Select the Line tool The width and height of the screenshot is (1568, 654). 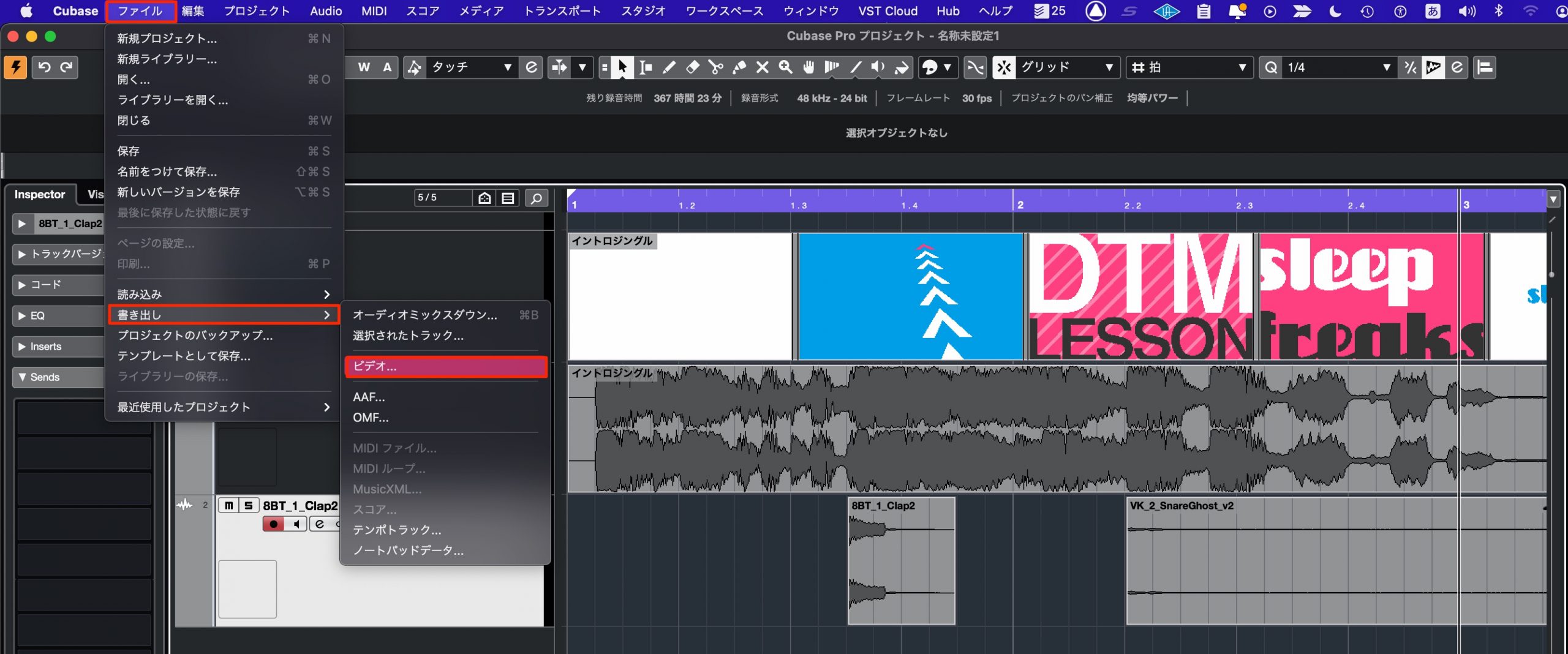coord(855,67)
